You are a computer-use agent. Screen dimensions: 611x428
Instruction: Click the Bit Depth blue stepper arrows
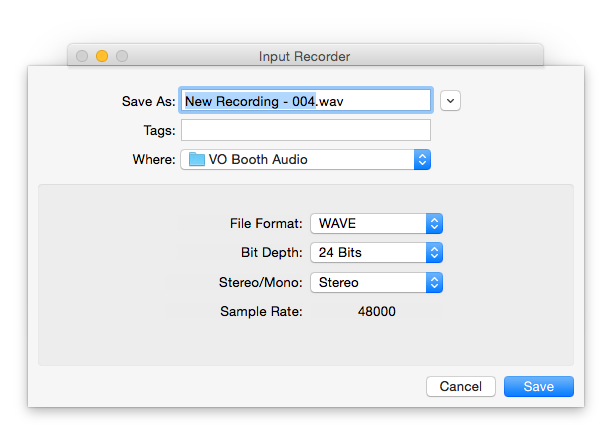(x=434, y=253)
